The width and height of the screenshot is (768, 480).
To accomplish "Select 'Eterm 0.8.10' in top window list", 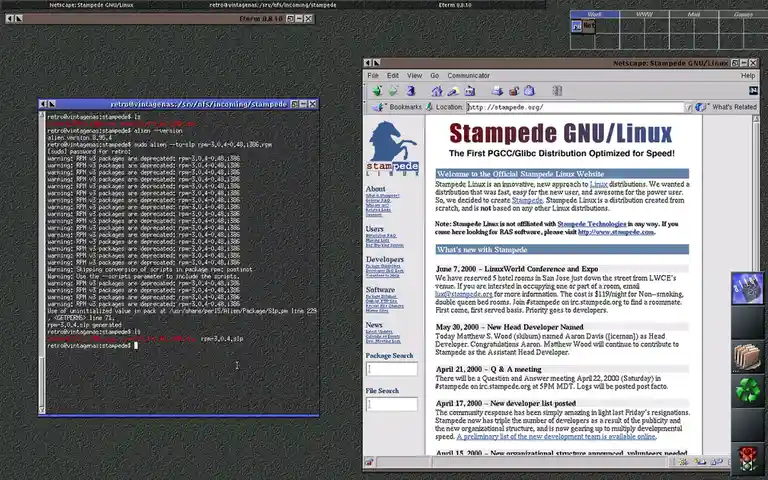I will coord(455,5).
